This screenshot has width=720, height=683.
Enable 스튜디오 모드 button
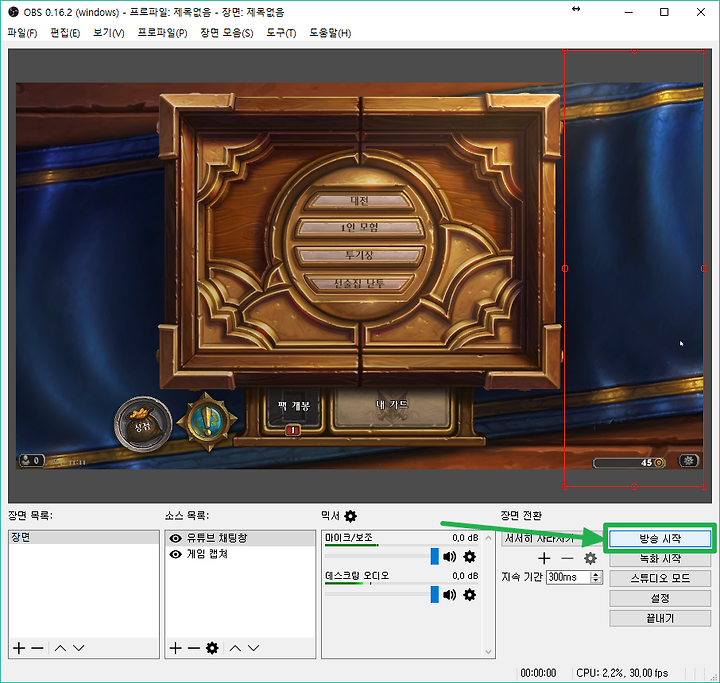[x=660, y=578]
